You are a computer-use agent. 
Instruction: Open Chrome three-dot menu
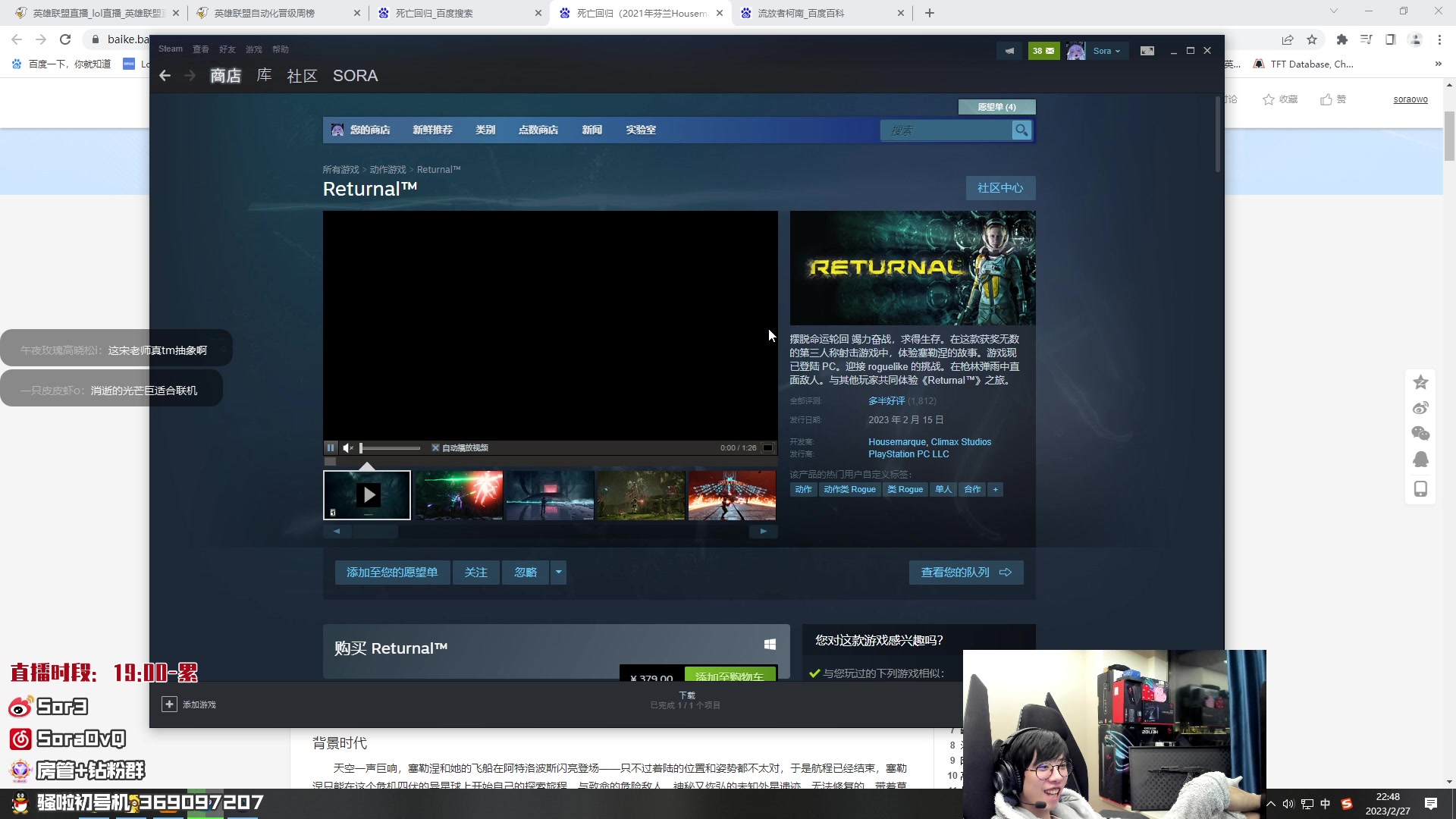[1439, 39]
